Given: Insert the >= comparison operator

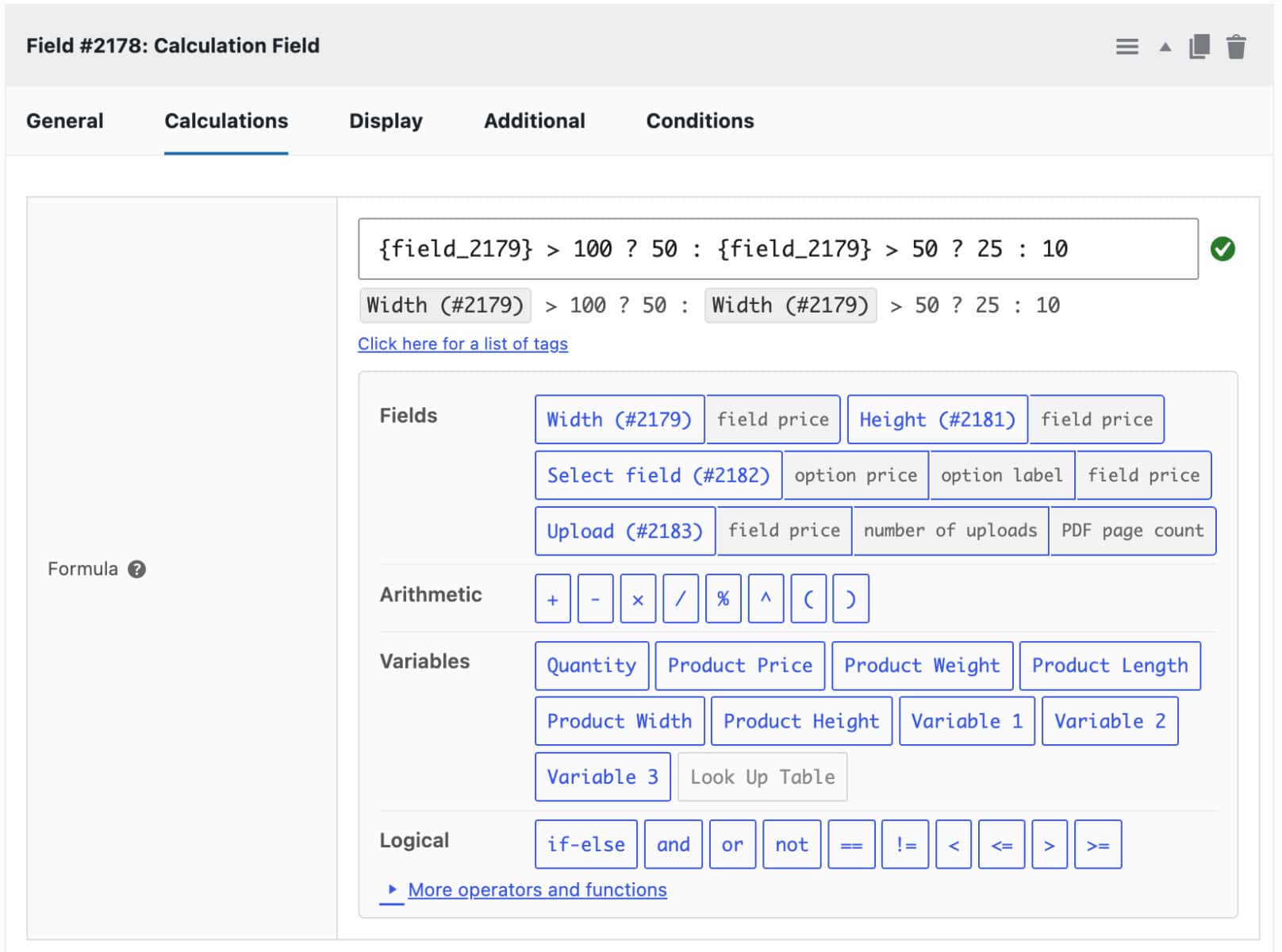Looking at the screenshot, I should (x=1098, y=844).
